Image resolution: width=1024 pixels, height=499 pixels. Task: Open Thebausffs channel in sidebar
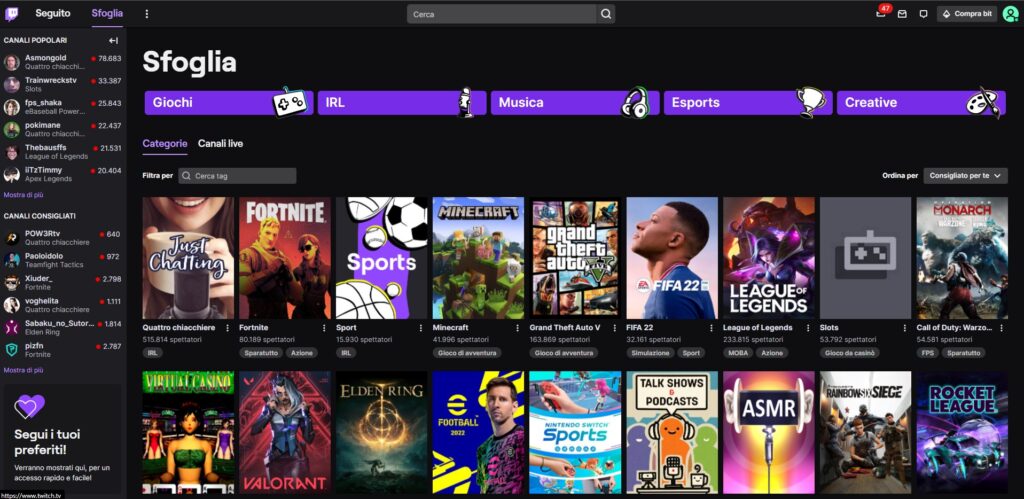coord(62,152)
